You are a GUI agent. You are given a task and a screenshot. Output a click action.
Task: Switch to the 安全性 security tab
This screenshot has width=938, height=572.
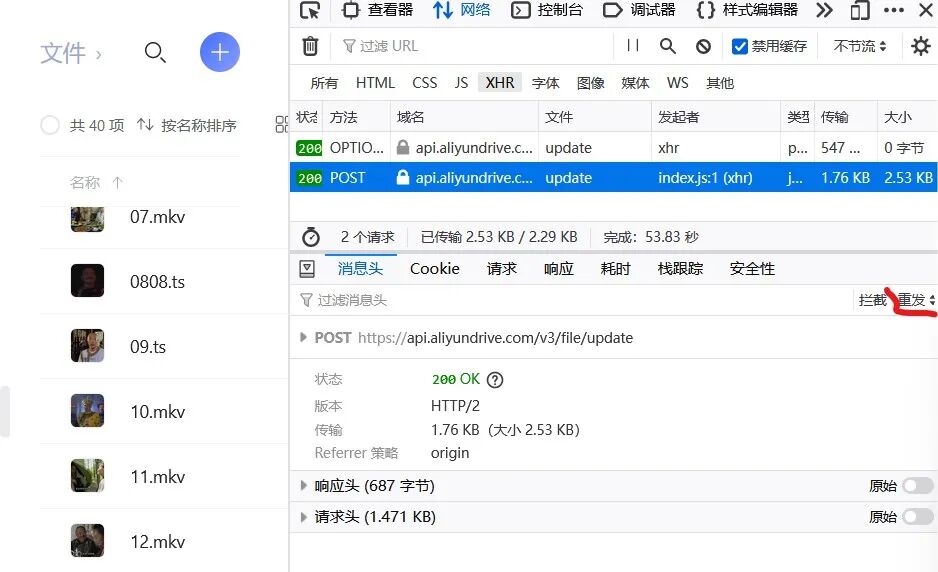coord(752,269)
